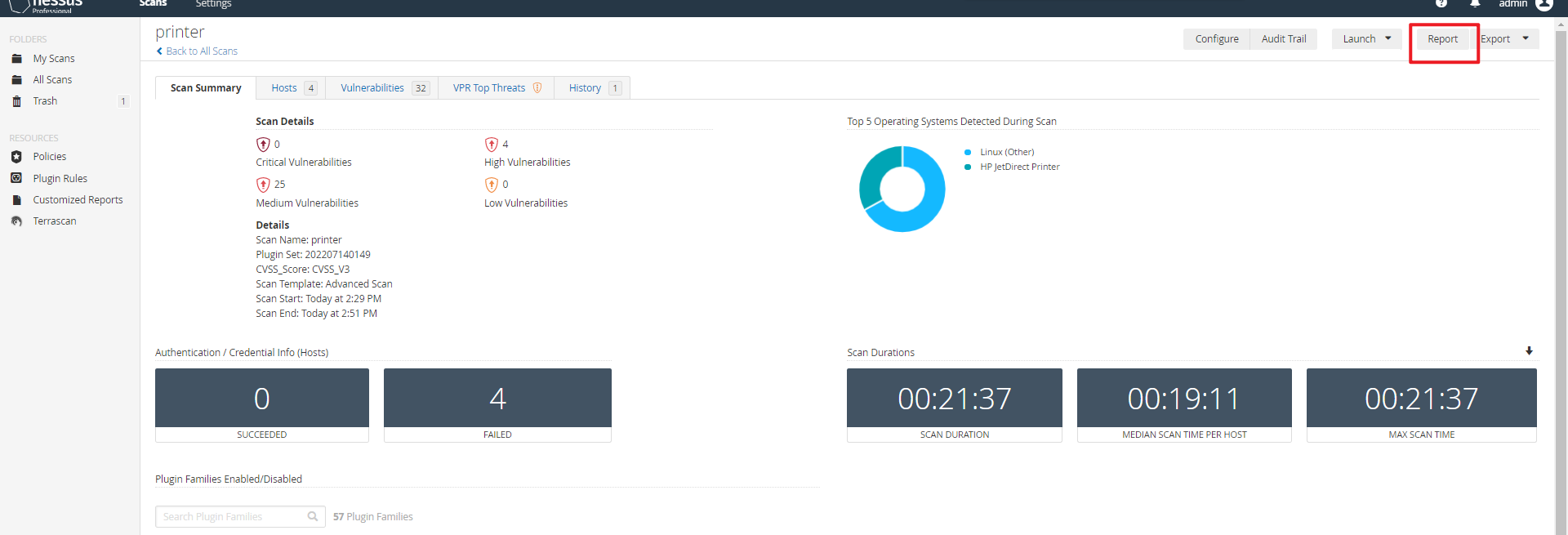Click the VPR Top Threats shield icon

pyautogui.click(x=537, y=88)
